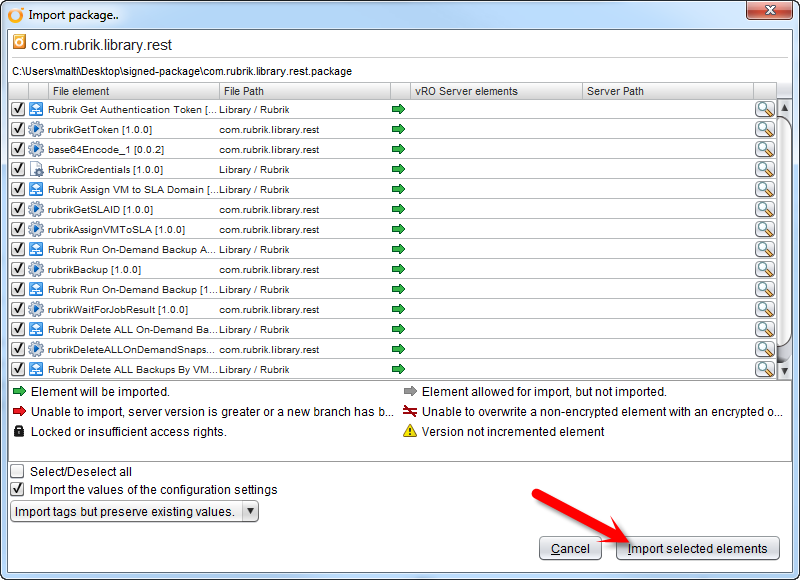Screen dimensions: 800x580
Task: Click the magnifier icon for RubrikCredentials
Action: click(764, 169)
